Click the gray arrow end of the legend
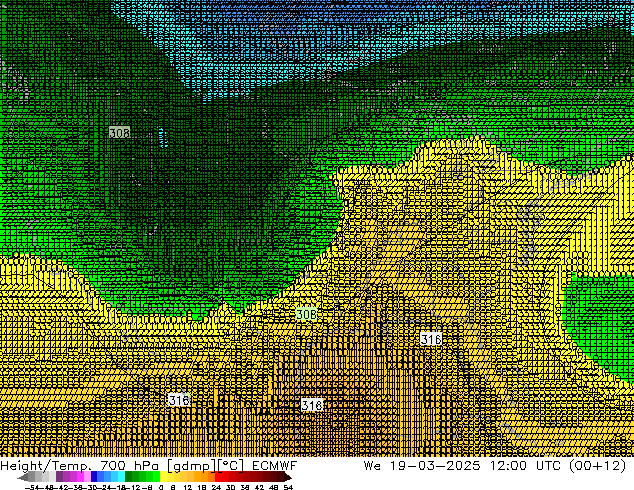Image resolution: width=634 pixels, height=490 pixels. [22, 477]
